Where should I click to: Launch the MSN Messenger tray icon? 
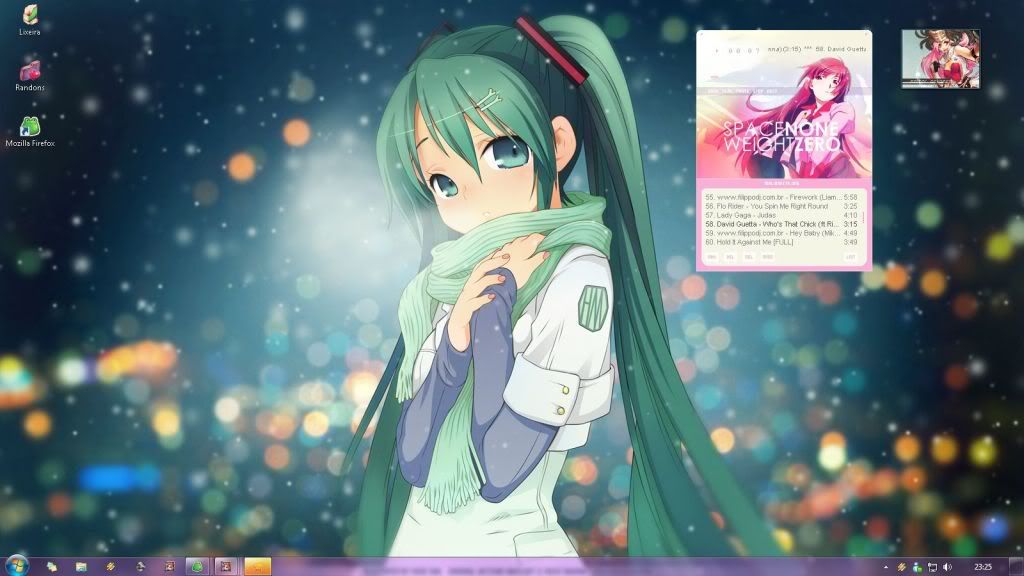[916, 566]
